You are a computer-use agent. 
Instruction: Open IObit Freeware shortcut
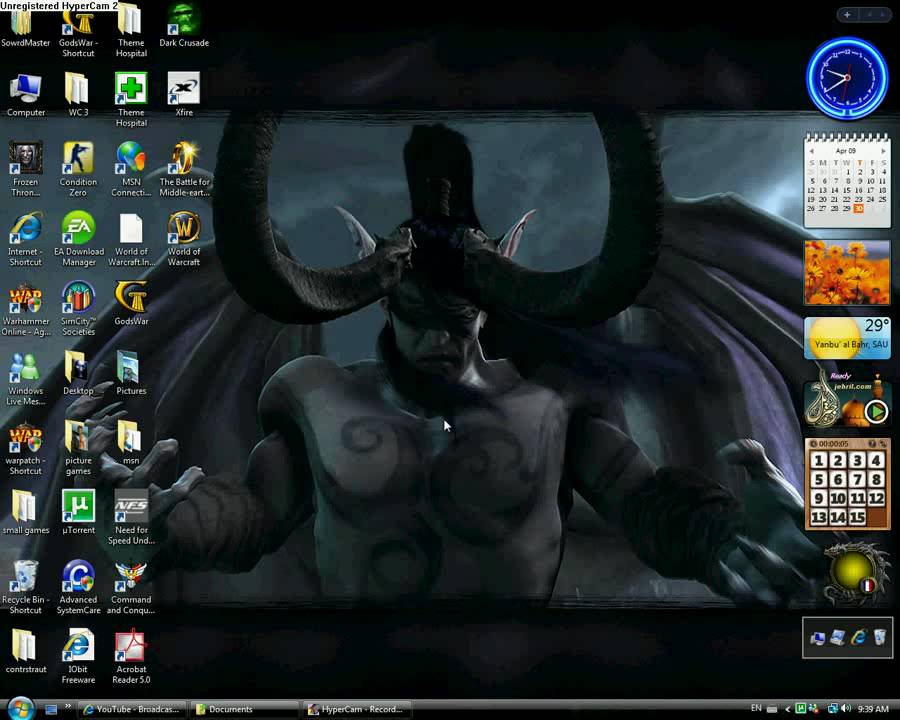[78, 656]
